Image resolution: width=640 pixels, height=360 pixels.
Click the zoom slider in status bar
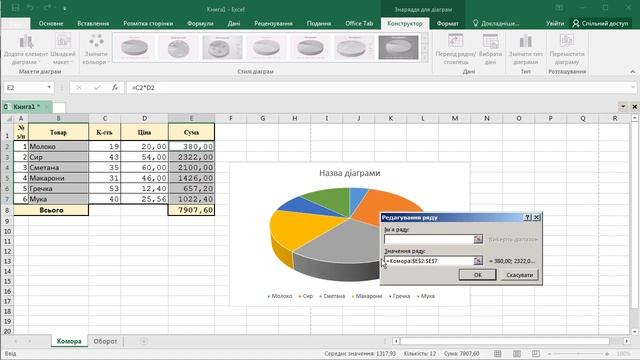point(578,353)
